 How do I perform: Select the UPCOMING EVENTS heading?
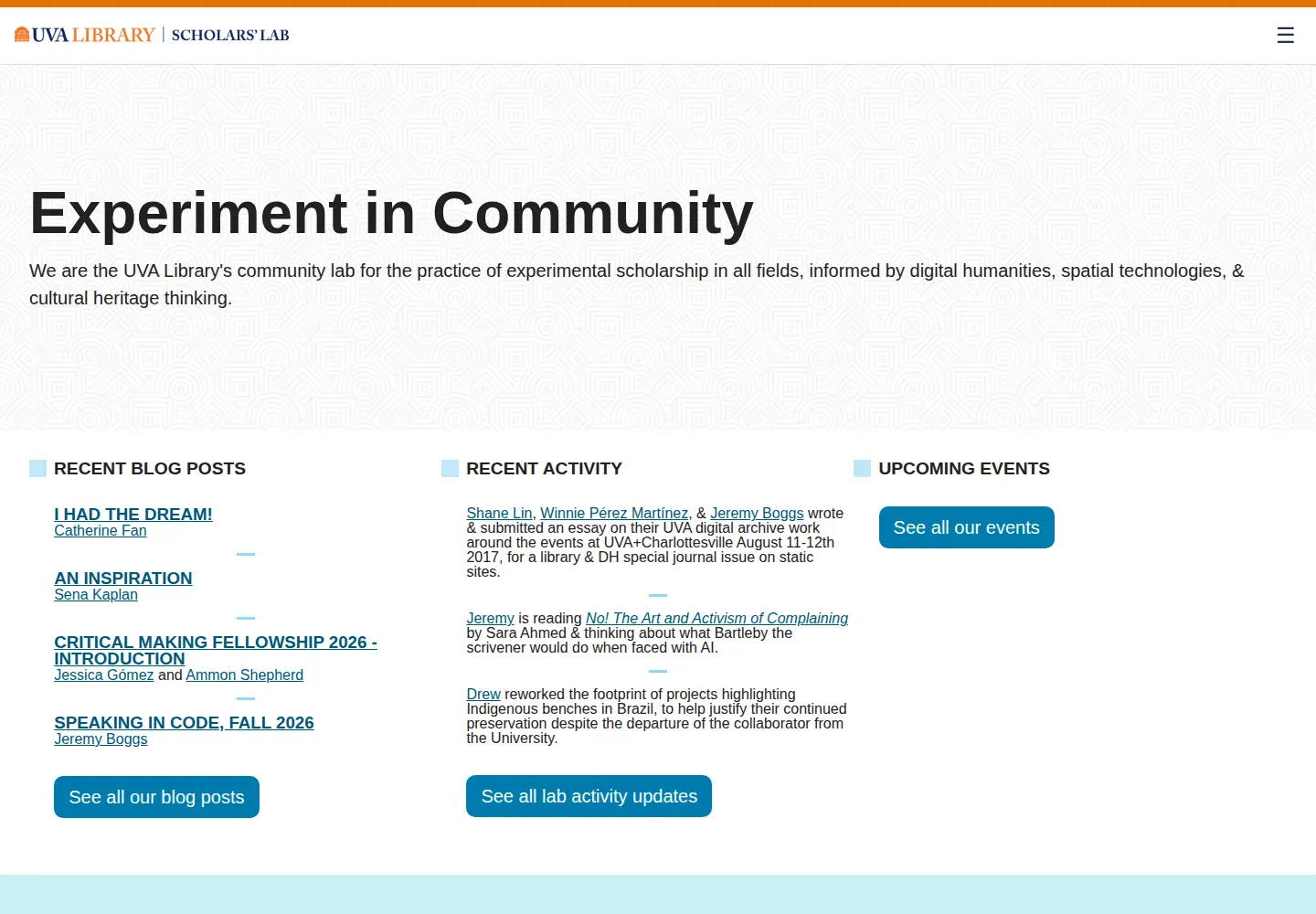coord(964,469)
